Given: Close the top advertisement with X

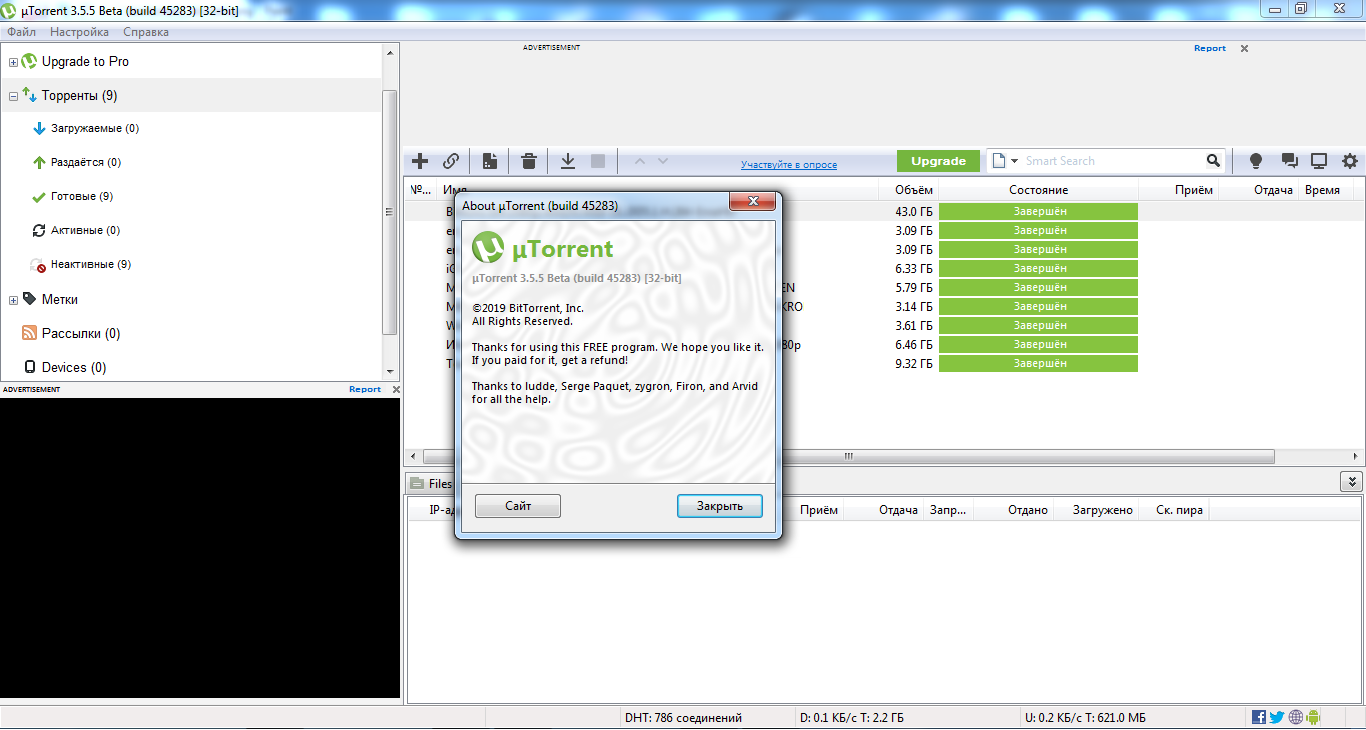Looking at the screenshot, I should pos(1245,48).
